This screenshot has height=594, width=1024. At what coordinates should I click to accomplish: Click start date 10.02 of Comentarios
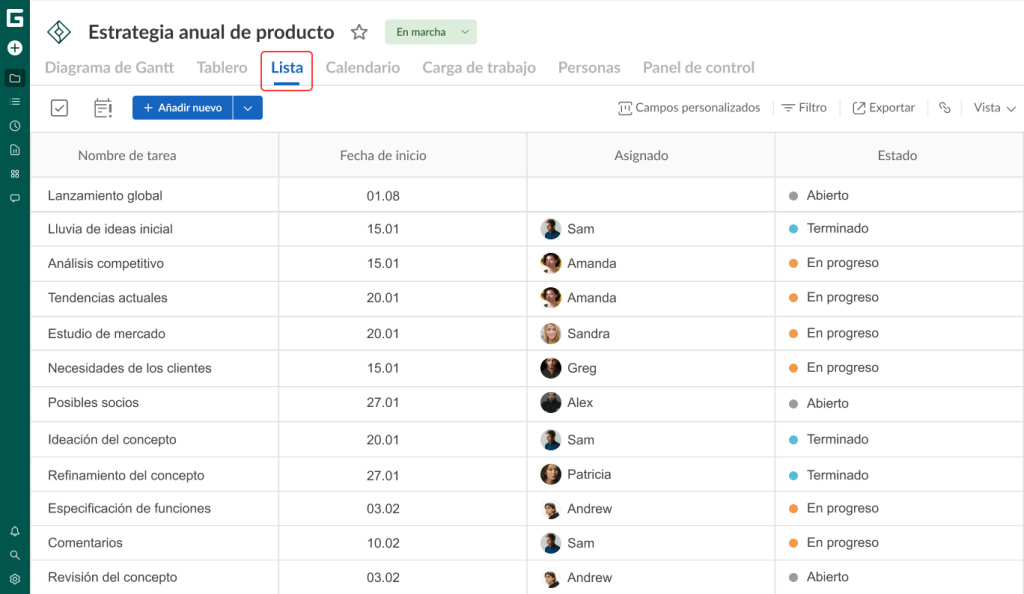383,543
